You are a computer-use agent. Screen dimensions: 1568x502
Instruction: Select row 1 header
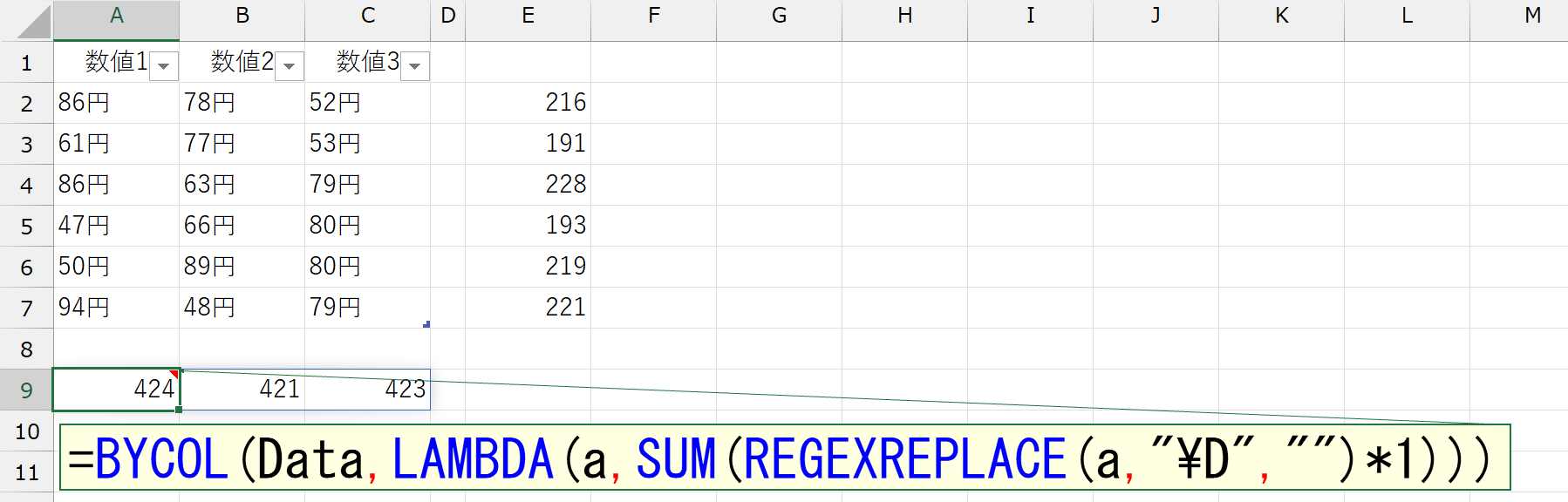pyautogui.click(x=26, y=63)
